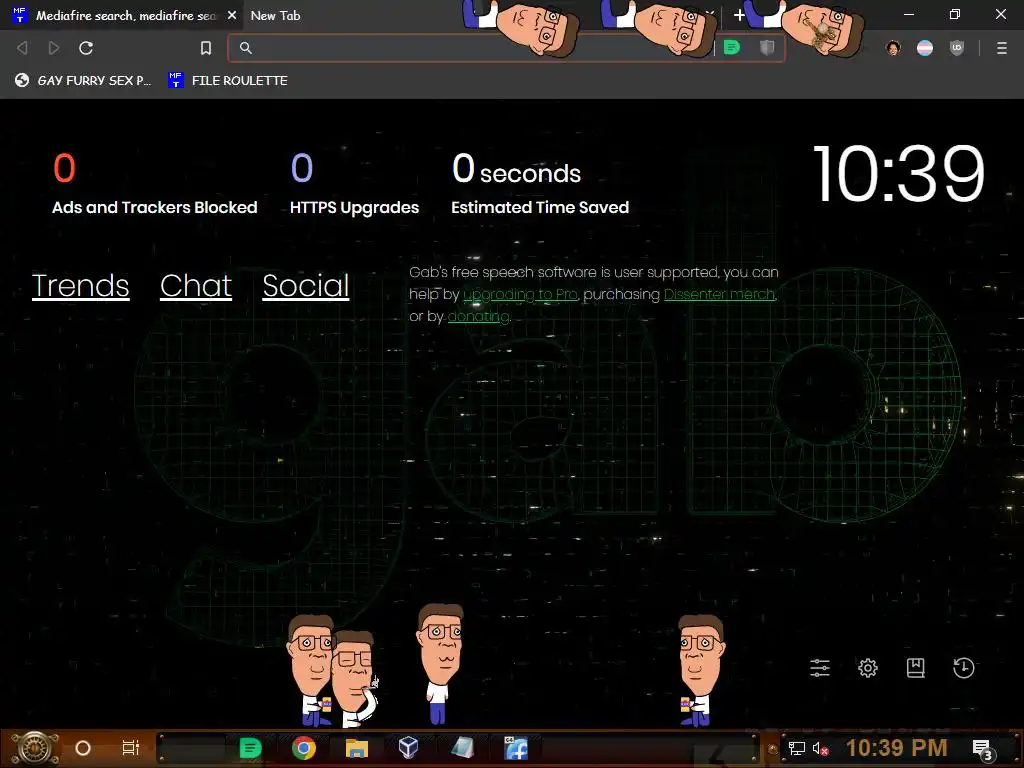Click the Estimated Time Saved stat
The height and width of the screenshot is (768, 1024).
540,184
